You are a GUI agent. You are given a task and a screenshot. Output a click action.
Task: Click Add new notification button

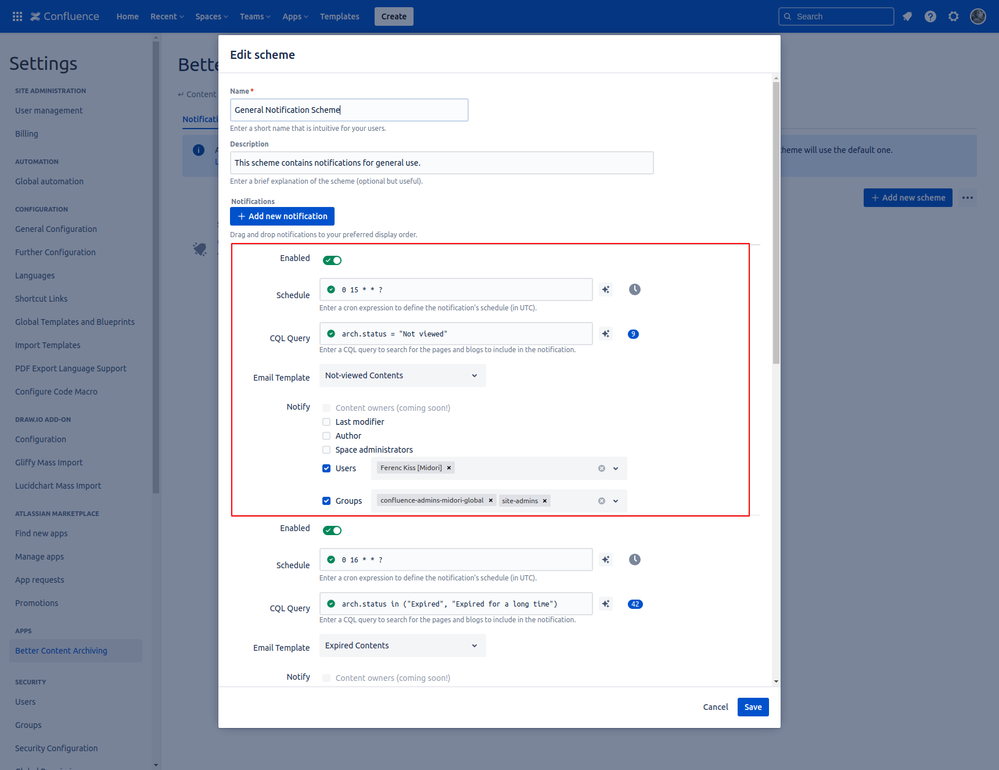click(x=282, y=217)
